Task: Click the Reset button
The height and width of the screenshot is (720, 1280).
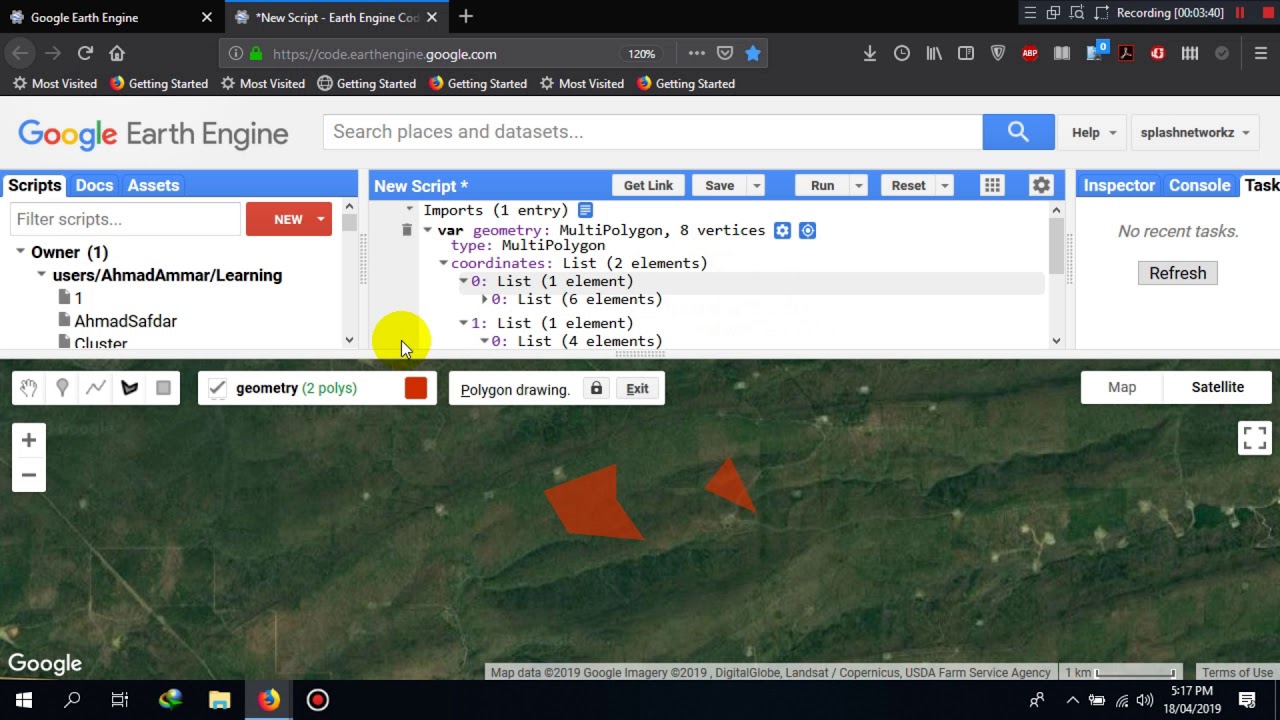Action: (908, 185)
